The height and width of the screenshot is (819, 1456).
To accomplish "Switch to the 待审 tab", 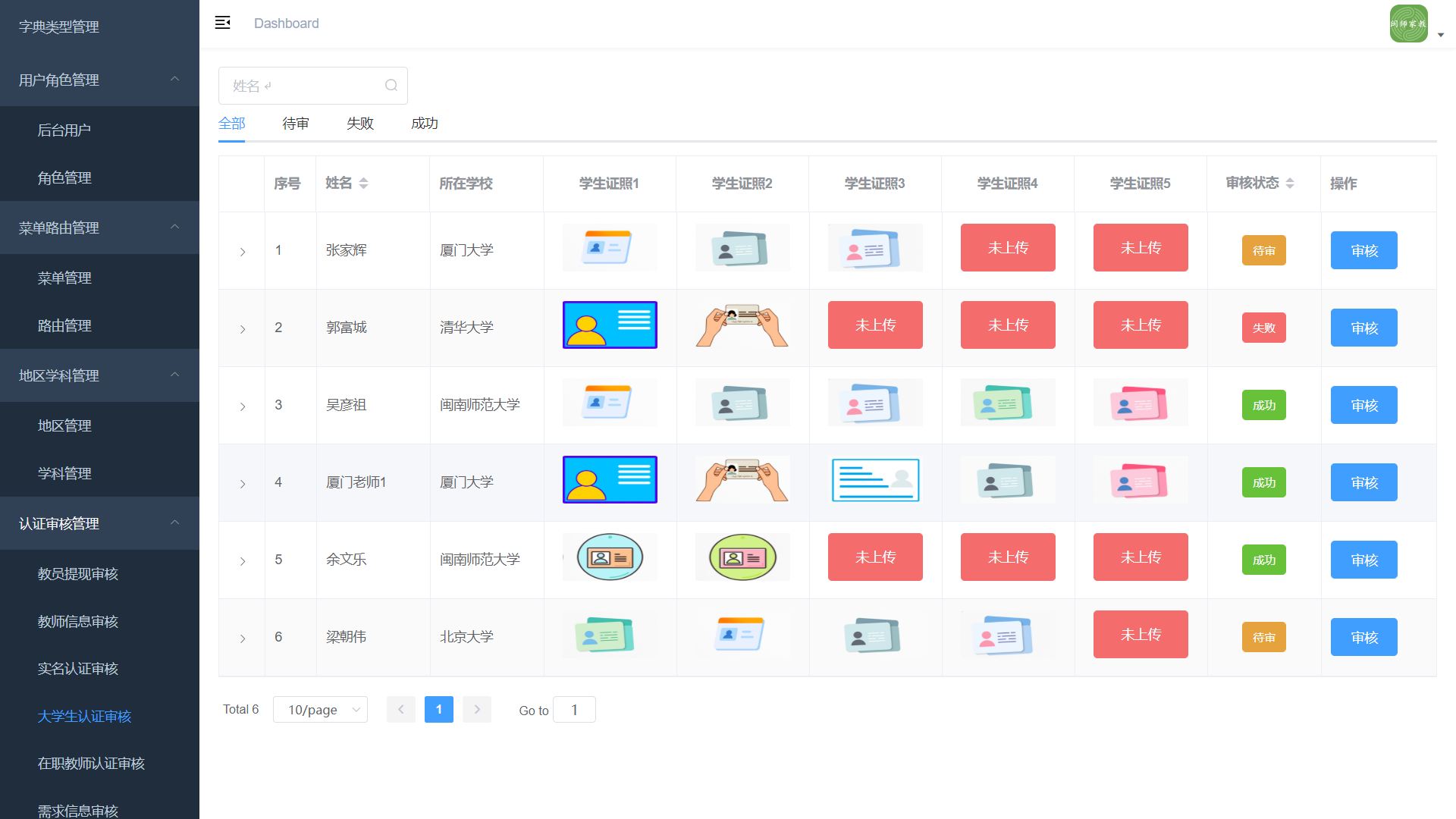I will pos(296,124).
